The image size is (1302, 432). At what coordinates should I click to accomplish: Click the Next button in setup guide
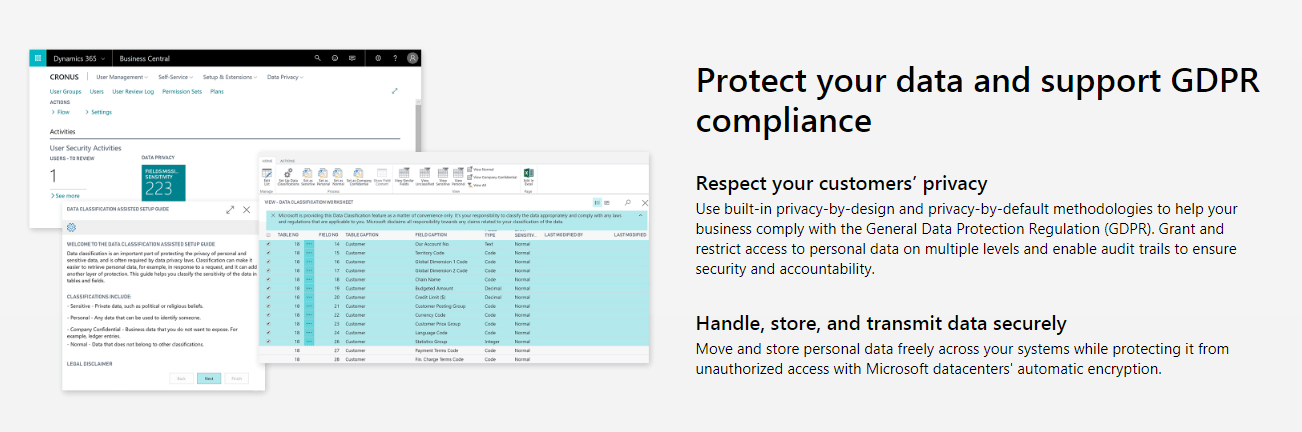209,379
